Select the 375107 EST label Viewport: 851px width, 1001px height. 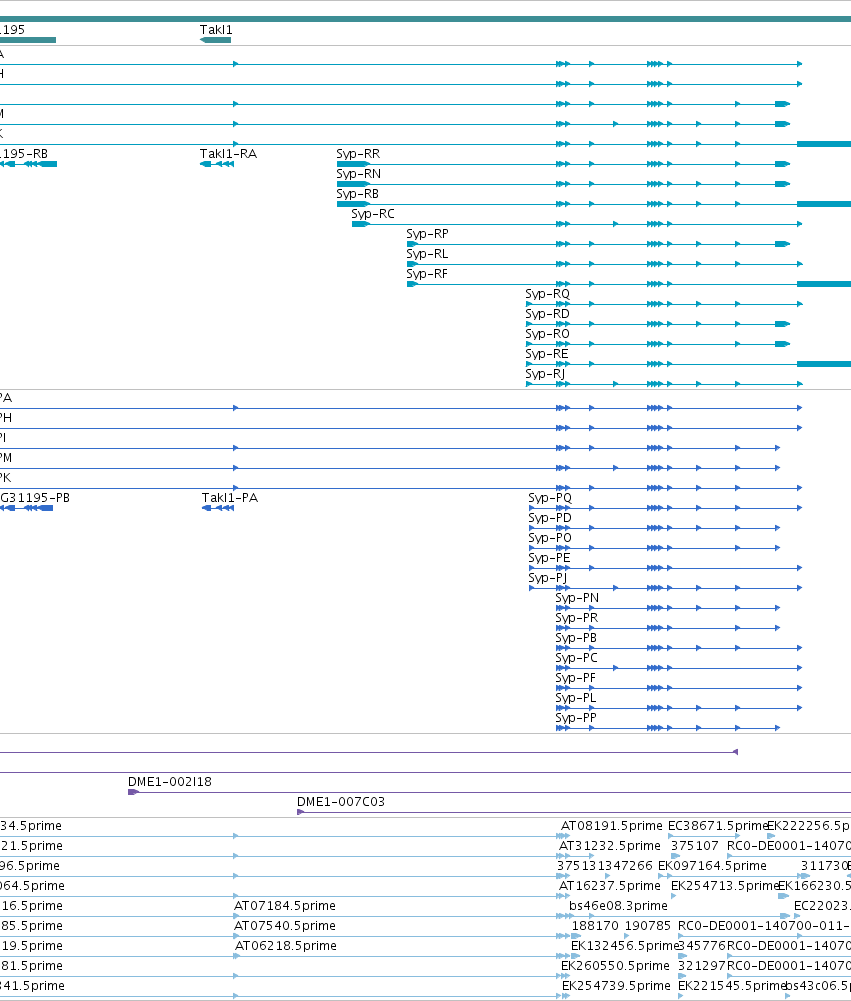pyautogui.click(x=695, y=846)
